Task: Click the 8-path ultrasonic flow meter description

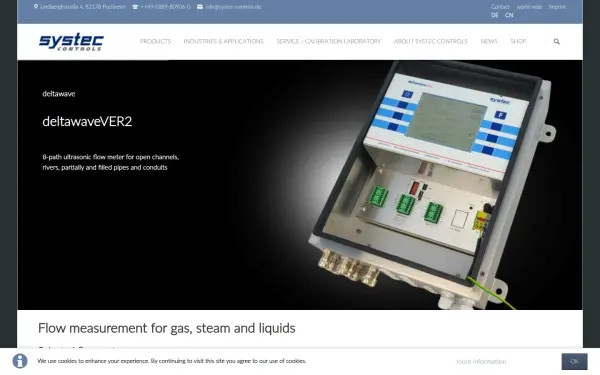Action: tap(111, 162)
